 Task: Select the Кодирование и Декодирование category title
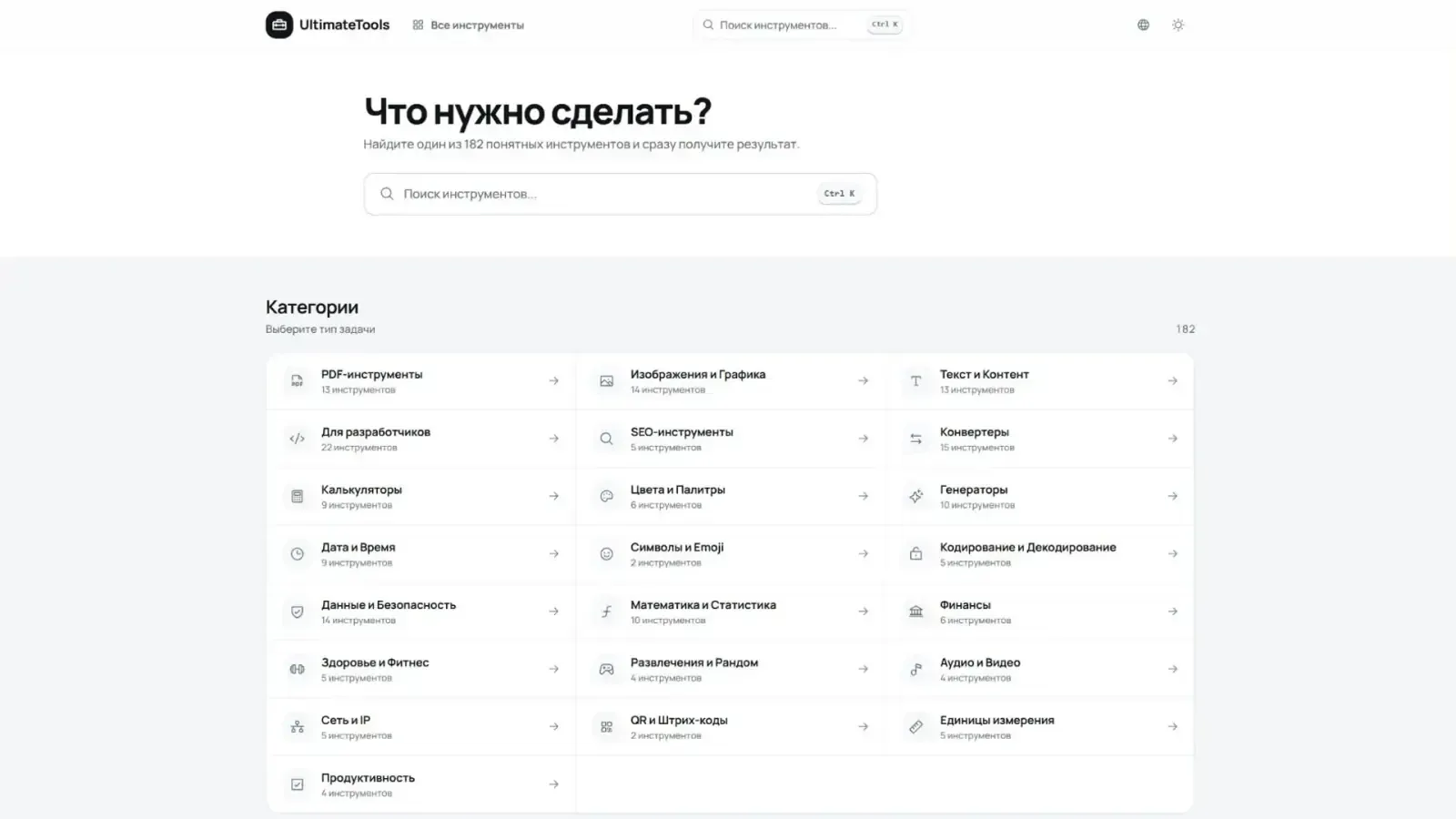(x=1027, y=547)
